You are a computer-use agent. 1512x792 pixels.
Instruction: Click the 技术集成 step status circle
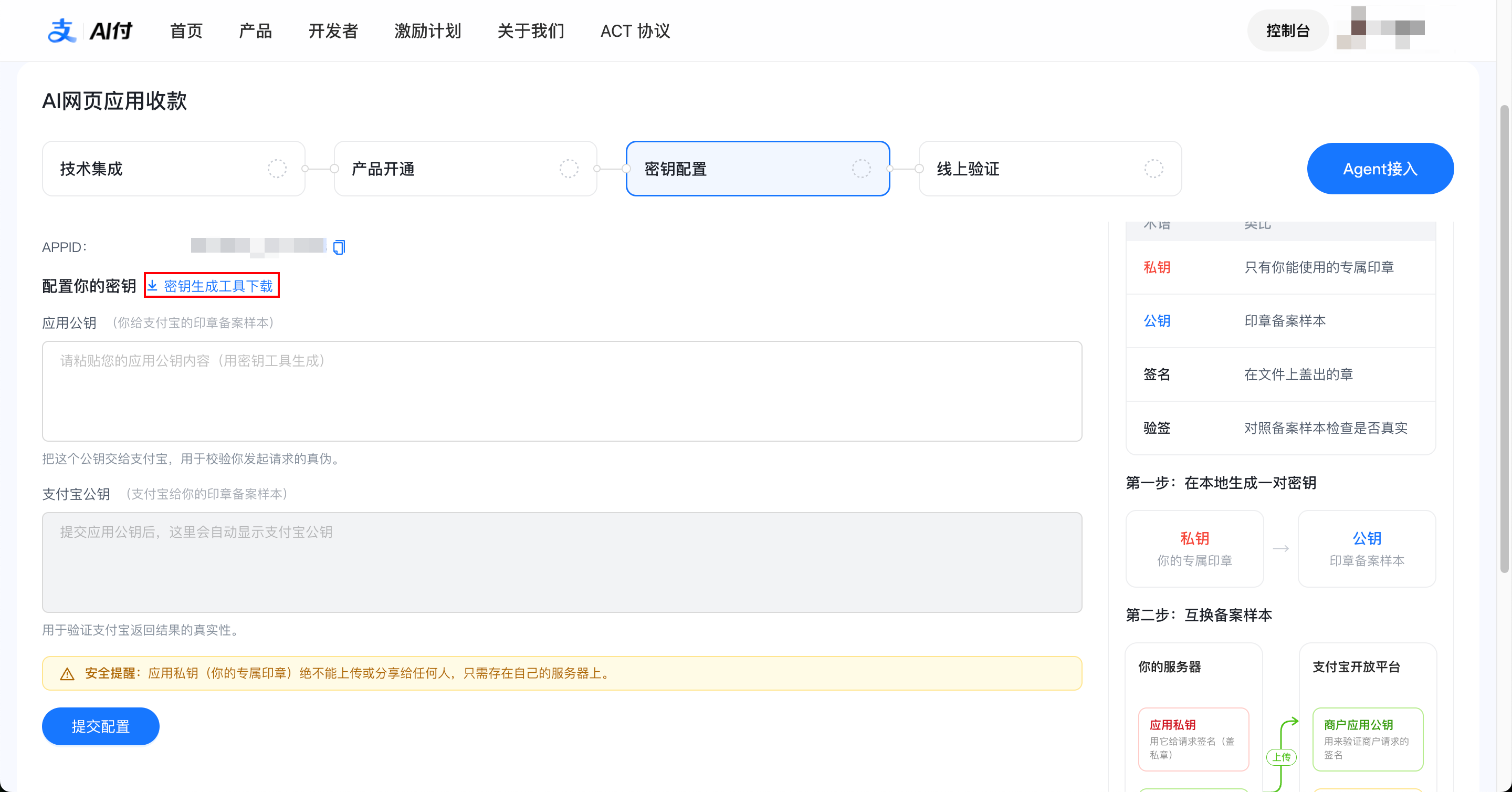[277, 169]
